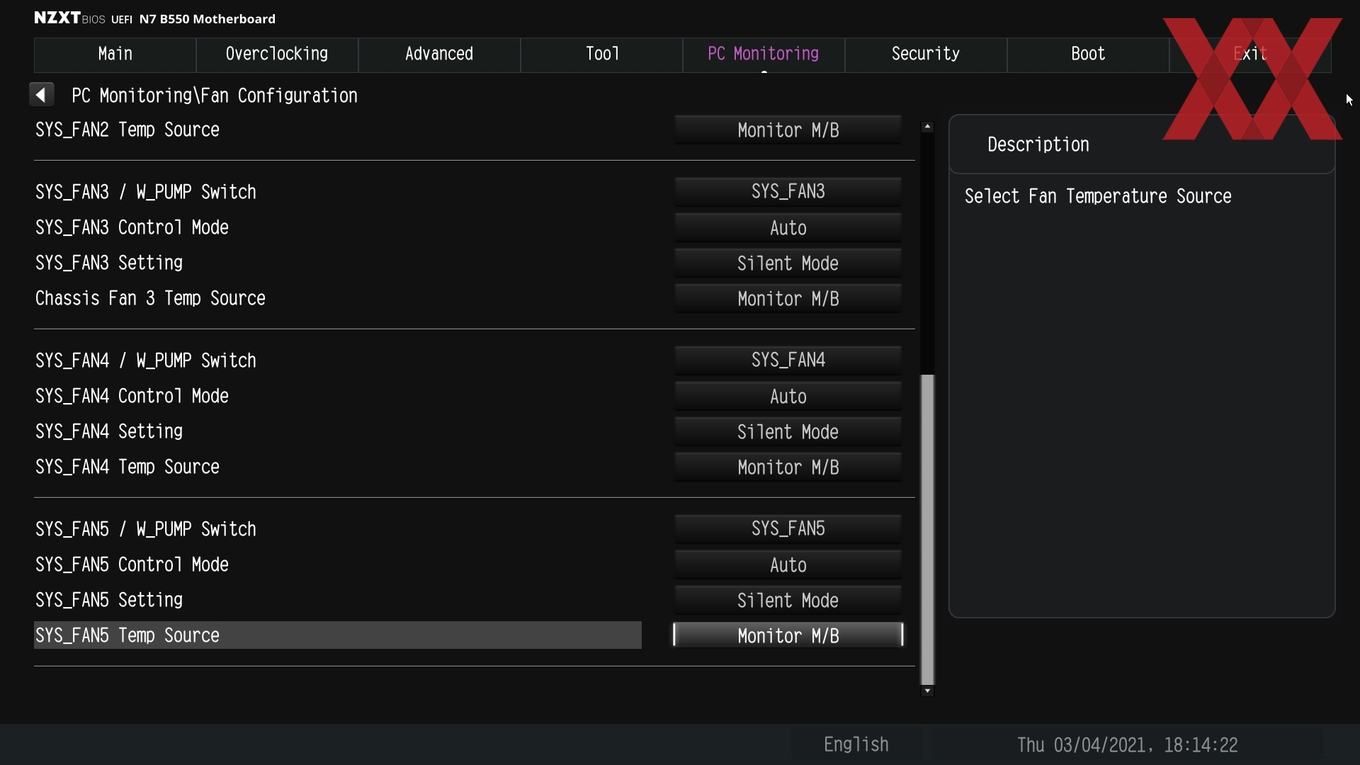This screenshot has height=765, width=1360.
Task: Click the PC Monitoring\Fan Configuration breadcrumb
Action: point(214,95)
